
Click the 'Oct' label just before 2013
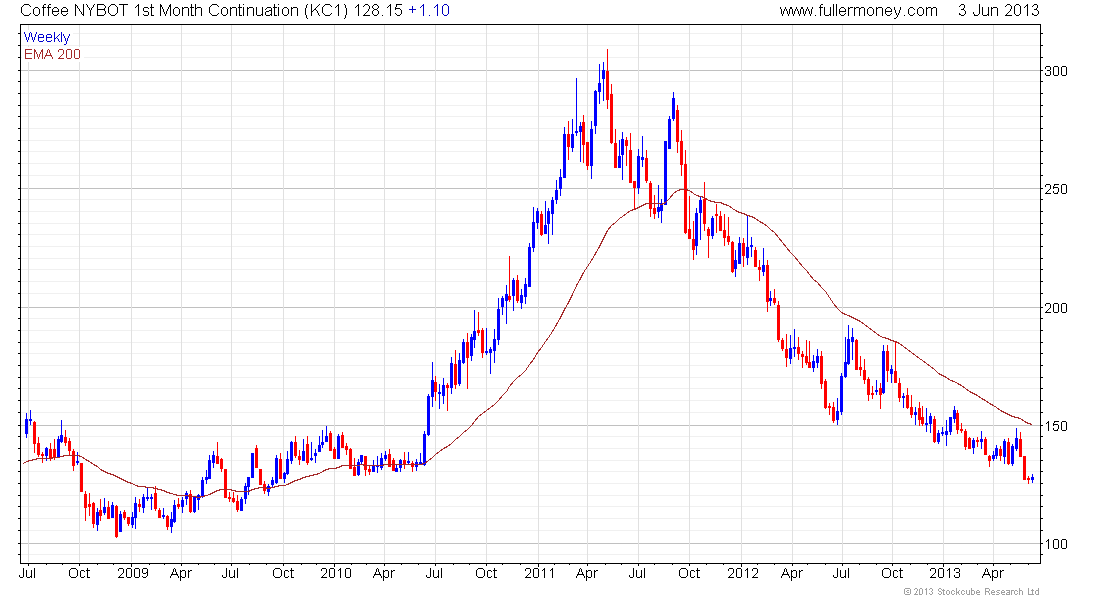(892, 573)
